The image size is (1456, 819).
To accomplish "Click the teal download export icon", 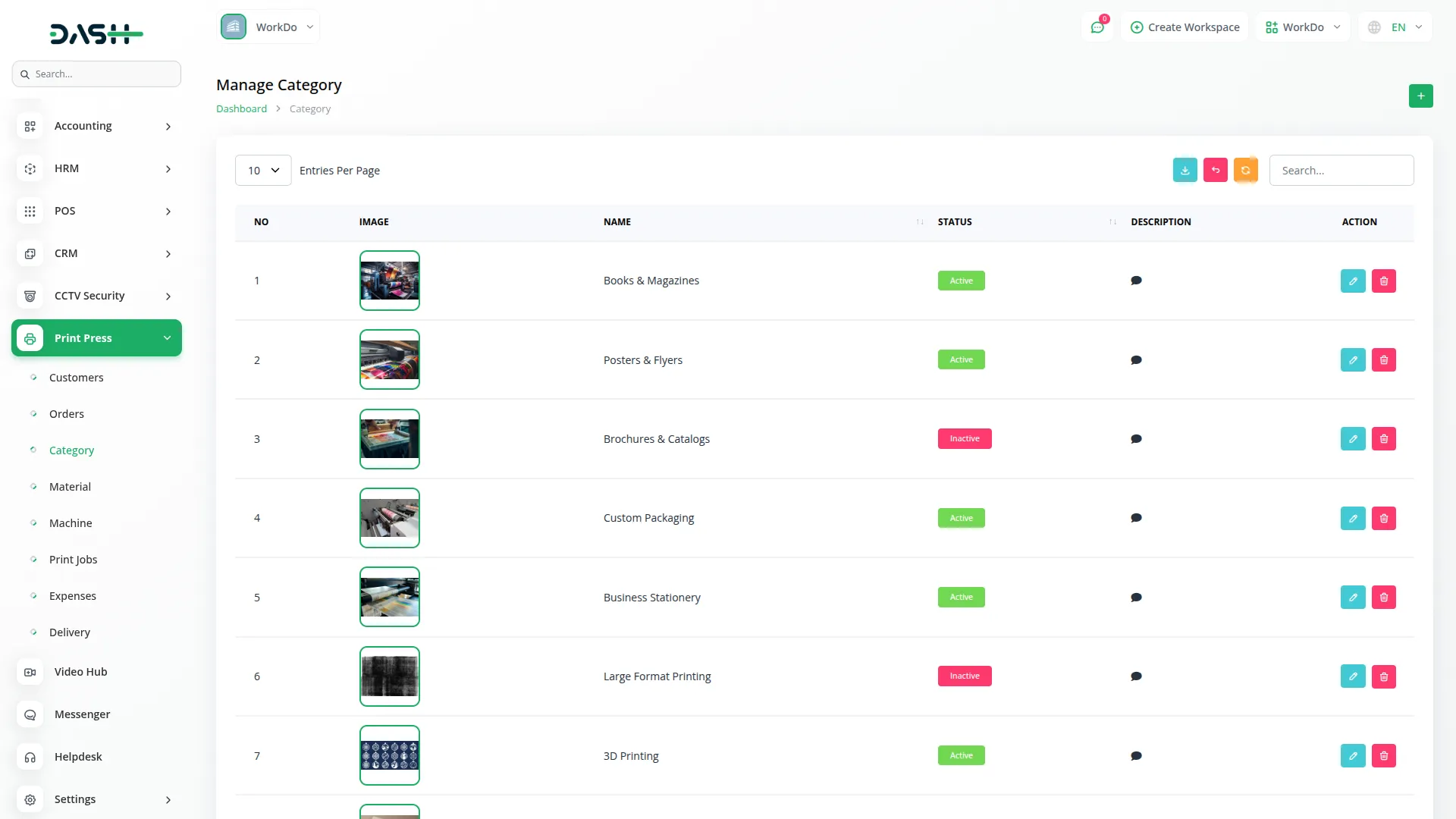I will 1185,171.
